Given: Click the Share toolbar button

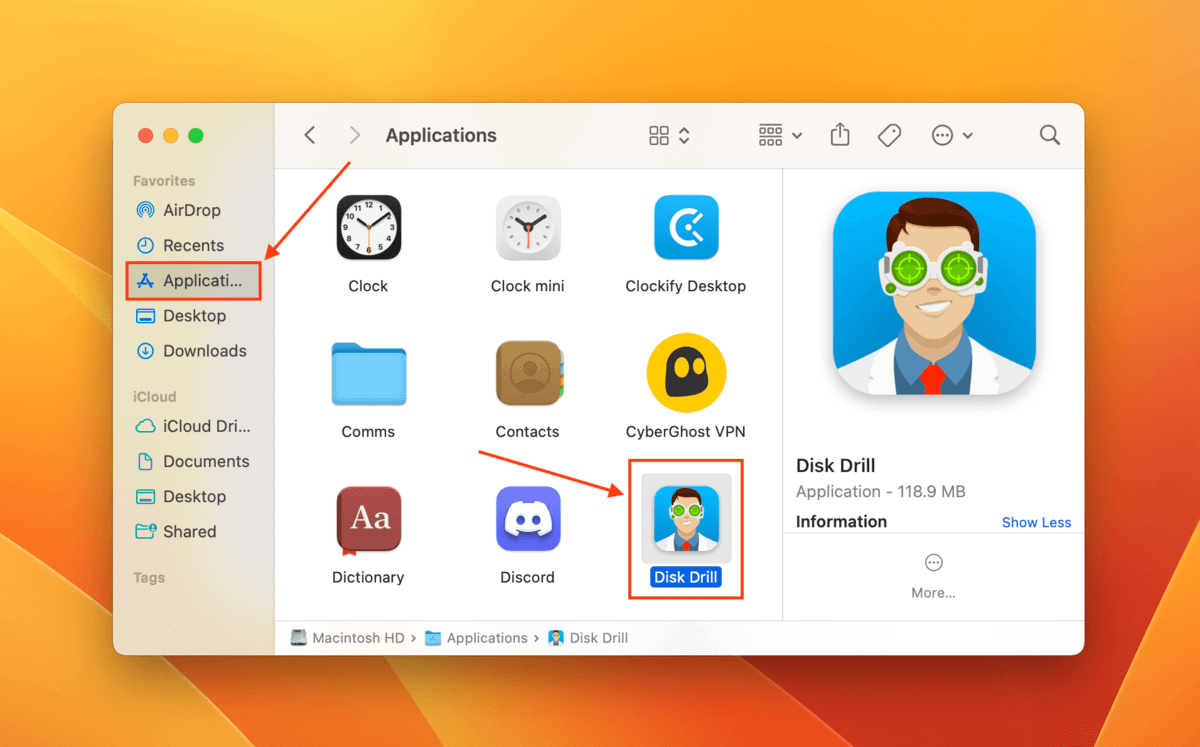Looking at the screenshot, I should click(x=840, y=135).
